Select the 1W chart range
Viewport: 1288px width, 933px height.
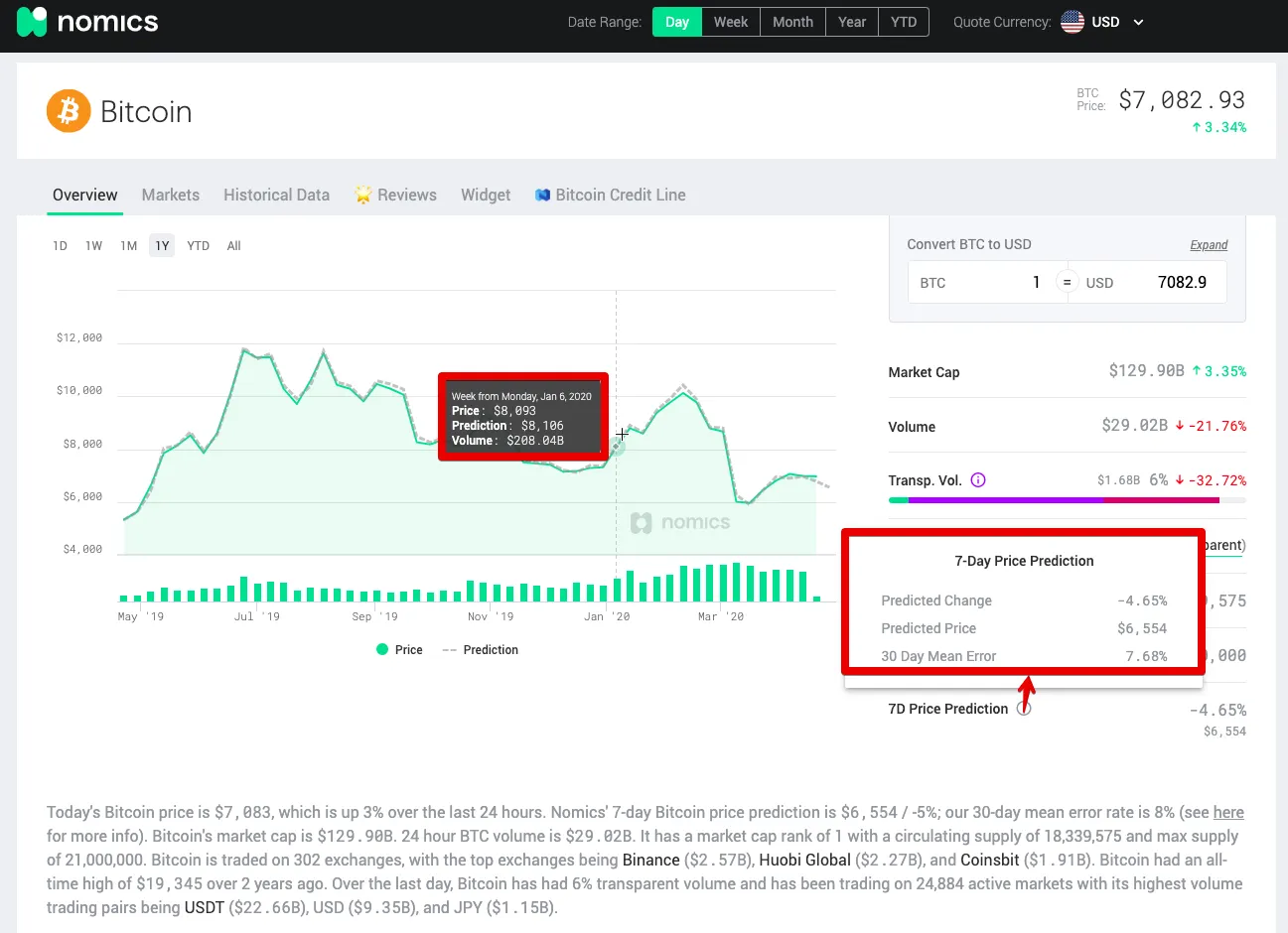(x=93, y=246)
